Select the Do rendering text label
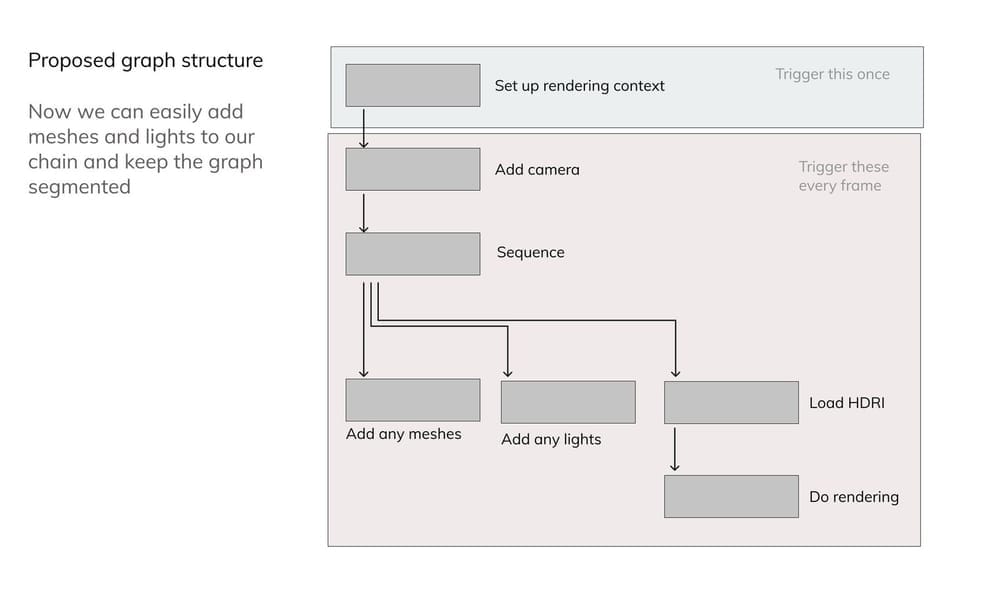 853,497
